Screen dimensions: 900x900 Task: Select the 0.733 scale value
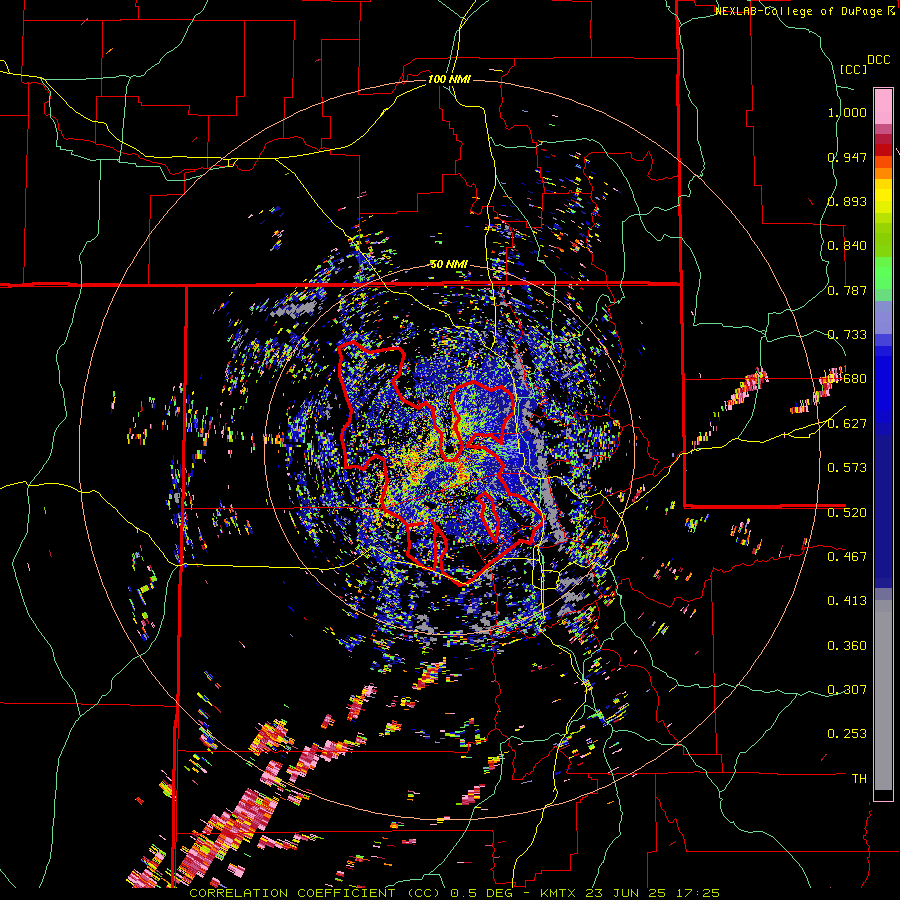(x=847, y=335)
